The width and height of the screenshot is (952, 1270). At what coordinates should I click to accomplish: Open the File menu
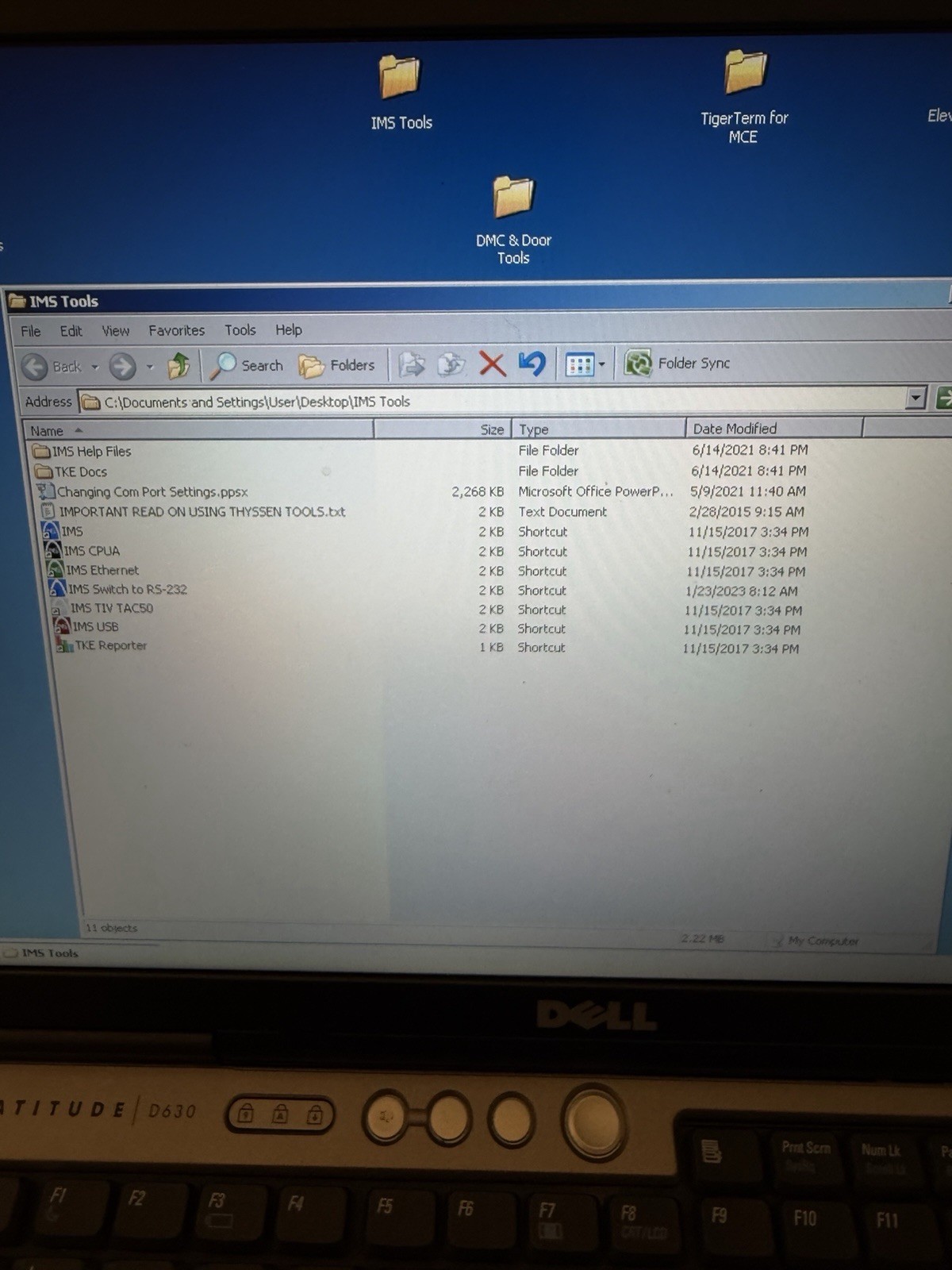30,331
